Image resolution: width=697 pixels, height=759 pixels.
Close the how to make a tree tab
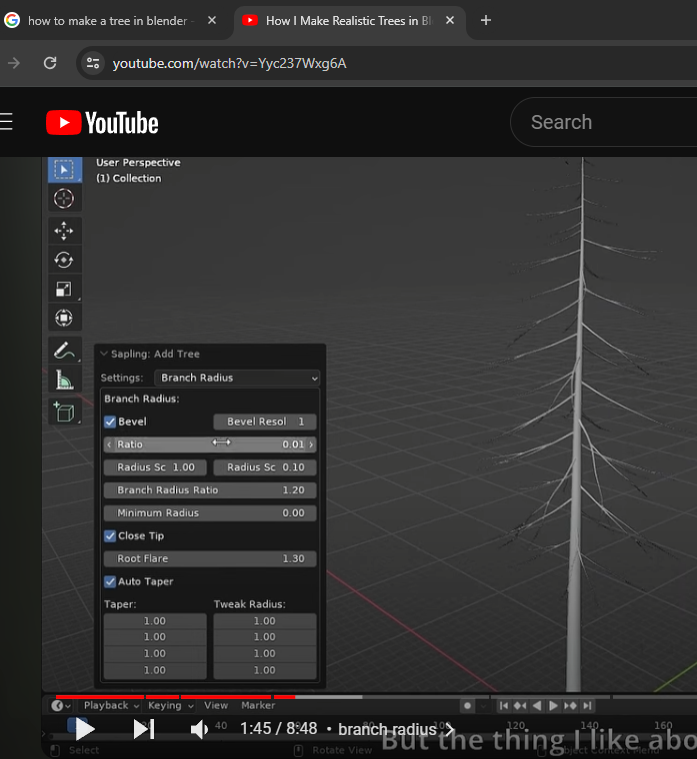tap(212, 20)
